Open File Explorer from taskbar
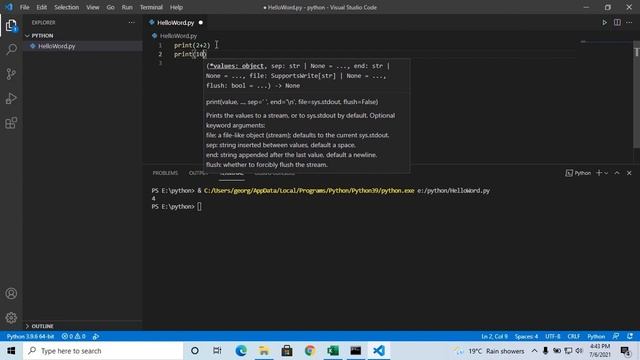 pos(264,351)
